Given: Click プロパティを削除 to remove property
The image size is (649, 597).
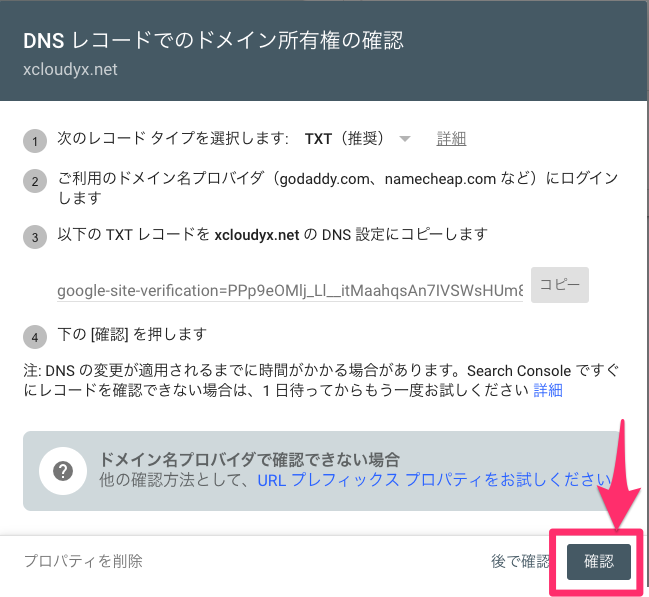Looking at the screenshot, I should 83,561.
